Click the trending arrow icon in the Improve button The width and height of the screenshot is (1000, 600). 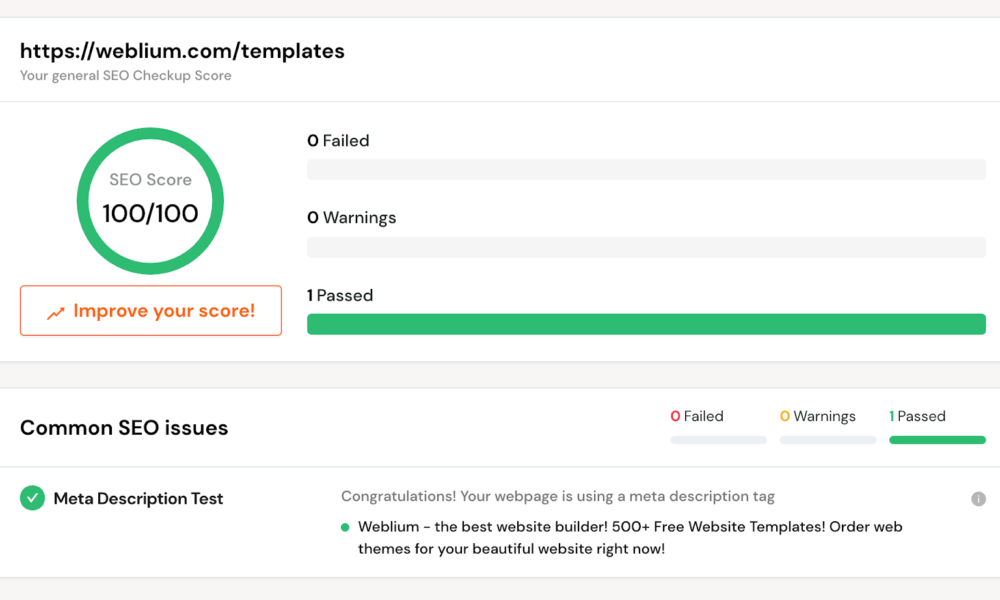pyautogui.click(x=56, y=313)
